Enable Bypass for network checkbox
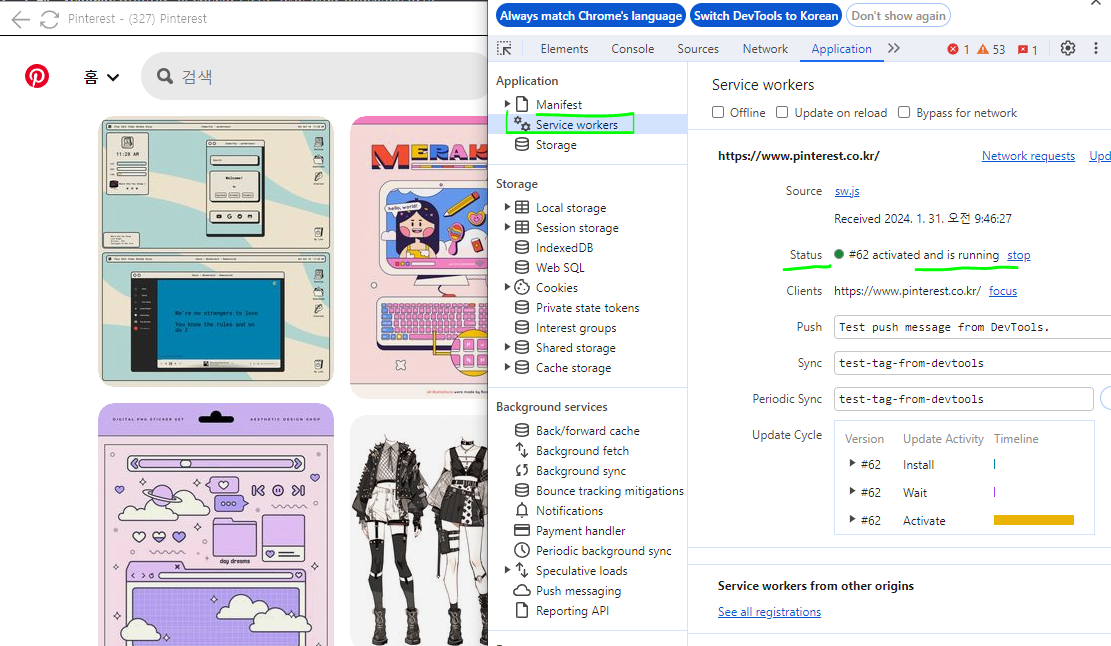This screenshot has width=1111, height=646. pos(903,112)
